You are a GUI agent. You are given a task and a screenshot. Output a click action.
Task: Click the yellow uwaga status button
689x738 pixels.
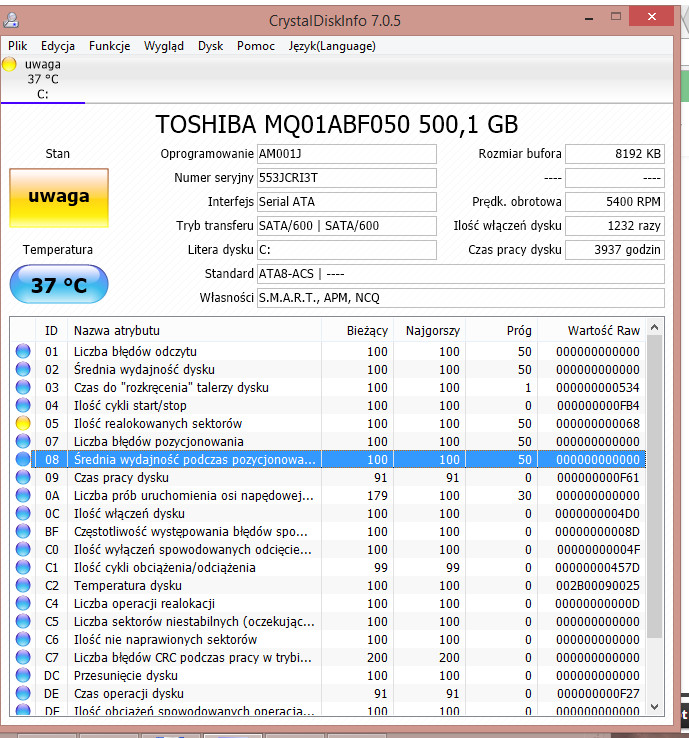pos(59,198)
